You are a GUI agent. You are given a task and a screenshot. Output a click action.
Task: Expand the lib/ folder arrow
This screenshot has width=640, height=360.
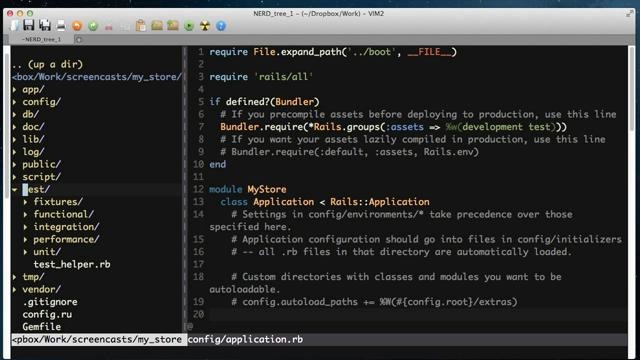[x=15, y=139]
